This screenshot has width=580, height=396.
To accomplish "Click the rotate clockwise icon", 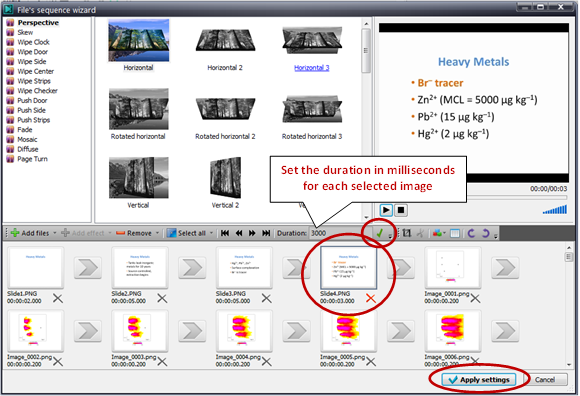I will coord(485,233).
